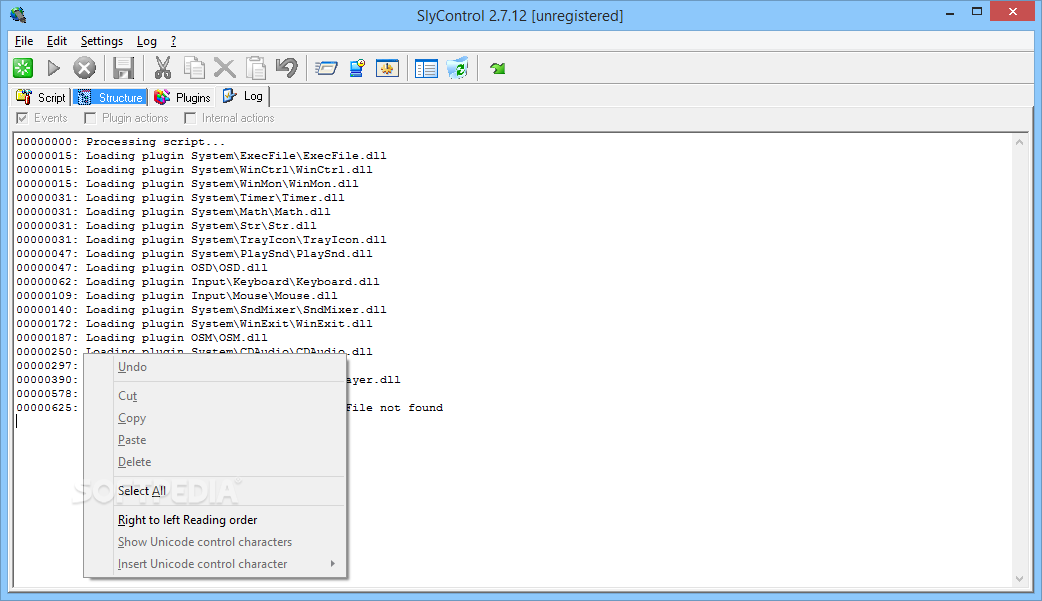Toggle the Events checkbox
The height and width of the screenshot is (601, 1042).
[x=22, y=118]
